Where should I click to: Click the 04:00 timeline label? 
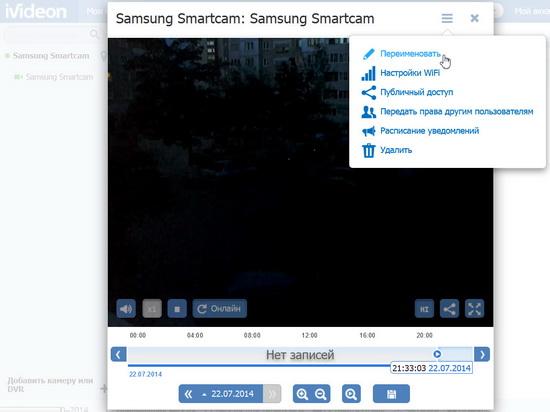(x=195, y=335)
